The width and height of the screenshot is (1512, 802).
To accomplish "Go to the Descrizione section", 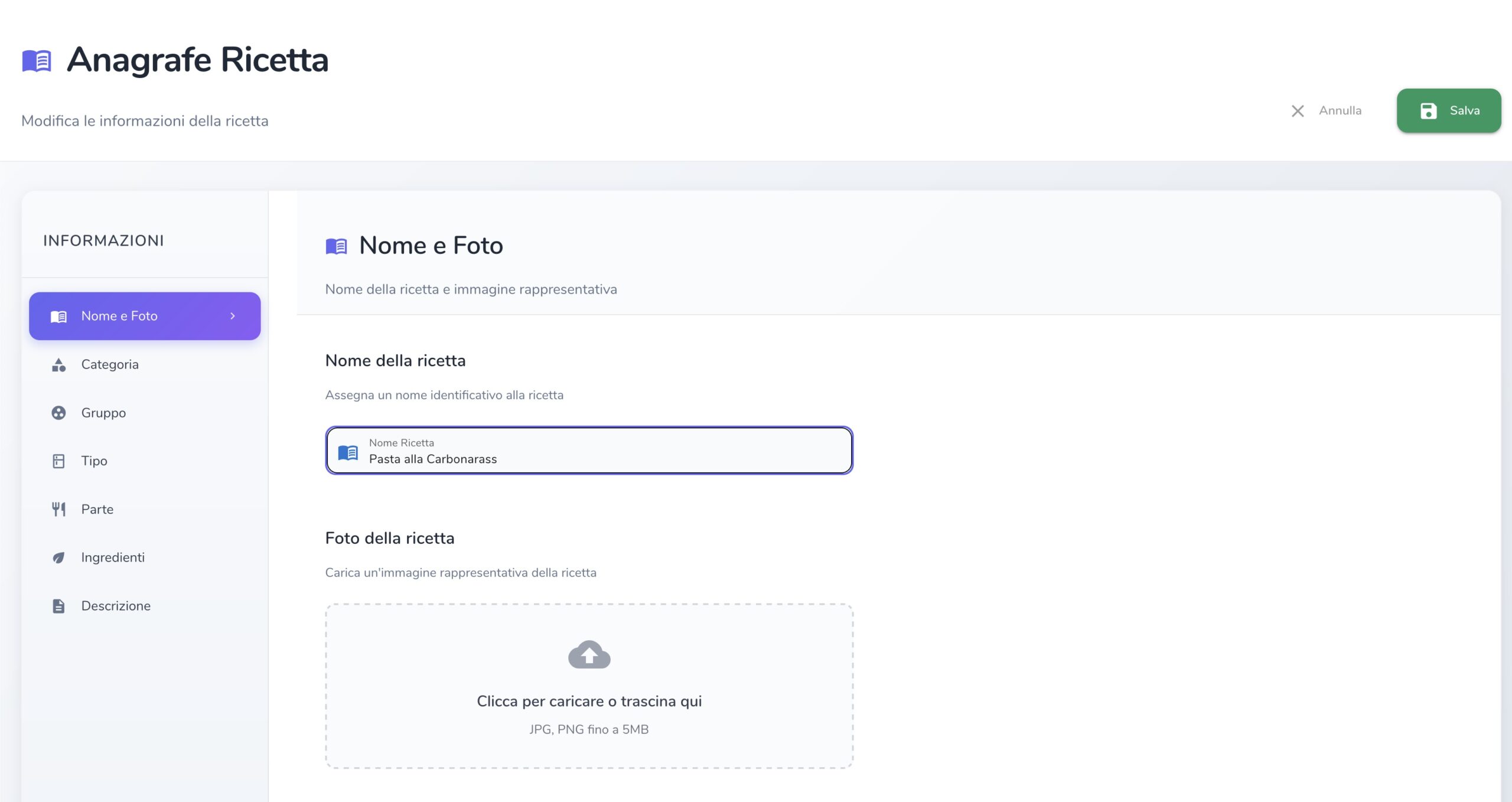I will (116, 606).
